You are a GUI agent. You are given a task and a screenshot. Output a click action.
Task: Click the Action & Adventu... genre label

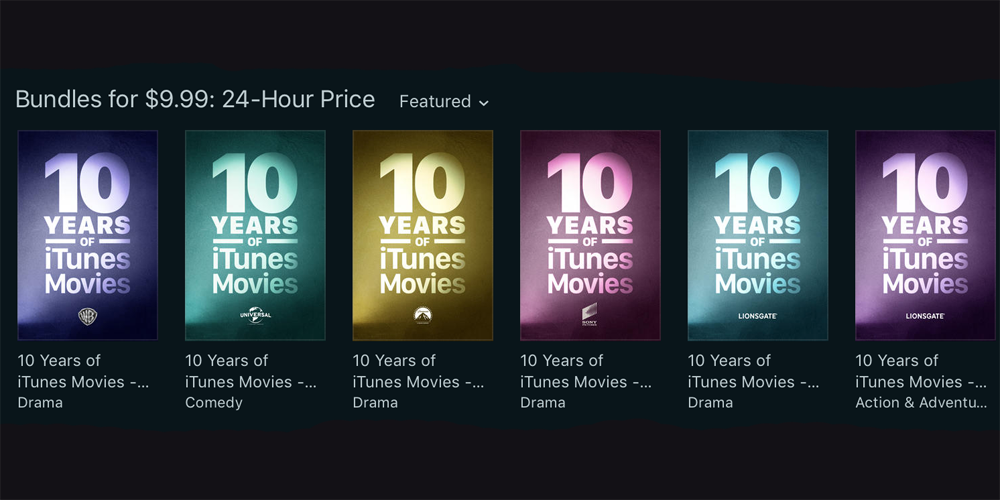pyautogui.click(x=922, y=402)
